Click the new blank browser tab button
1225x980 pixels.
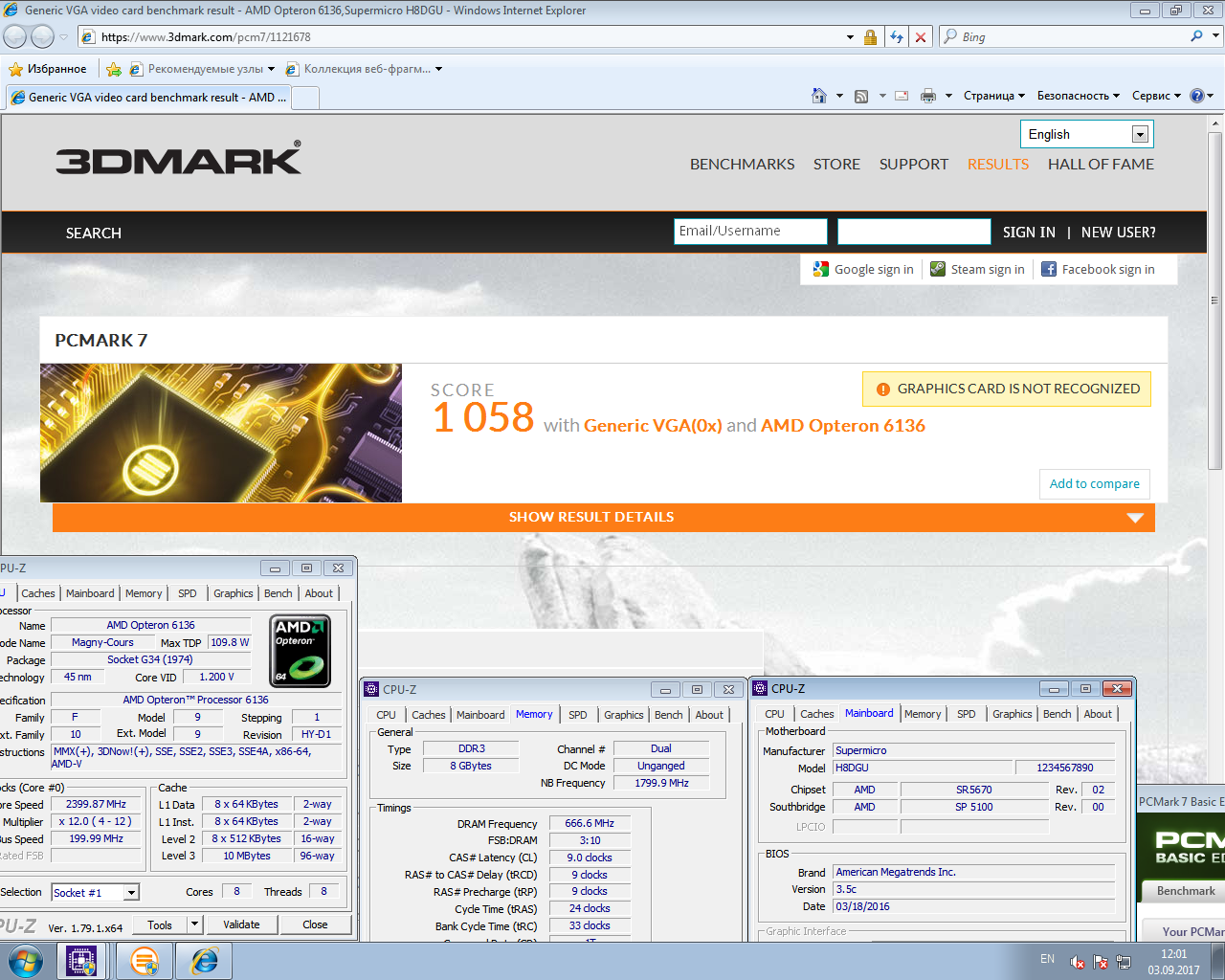click(x=305, y=98)
